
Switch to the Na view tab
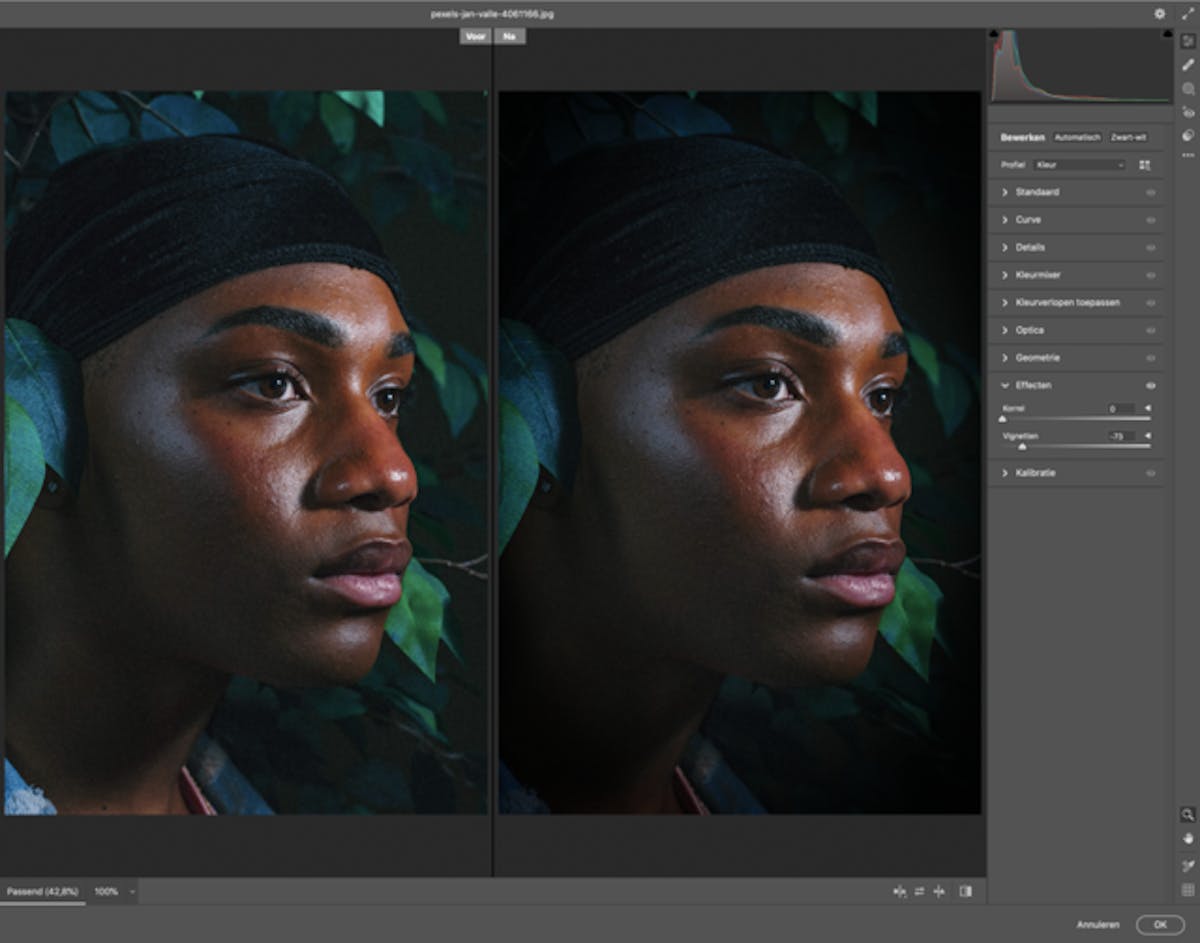(509, 36)
